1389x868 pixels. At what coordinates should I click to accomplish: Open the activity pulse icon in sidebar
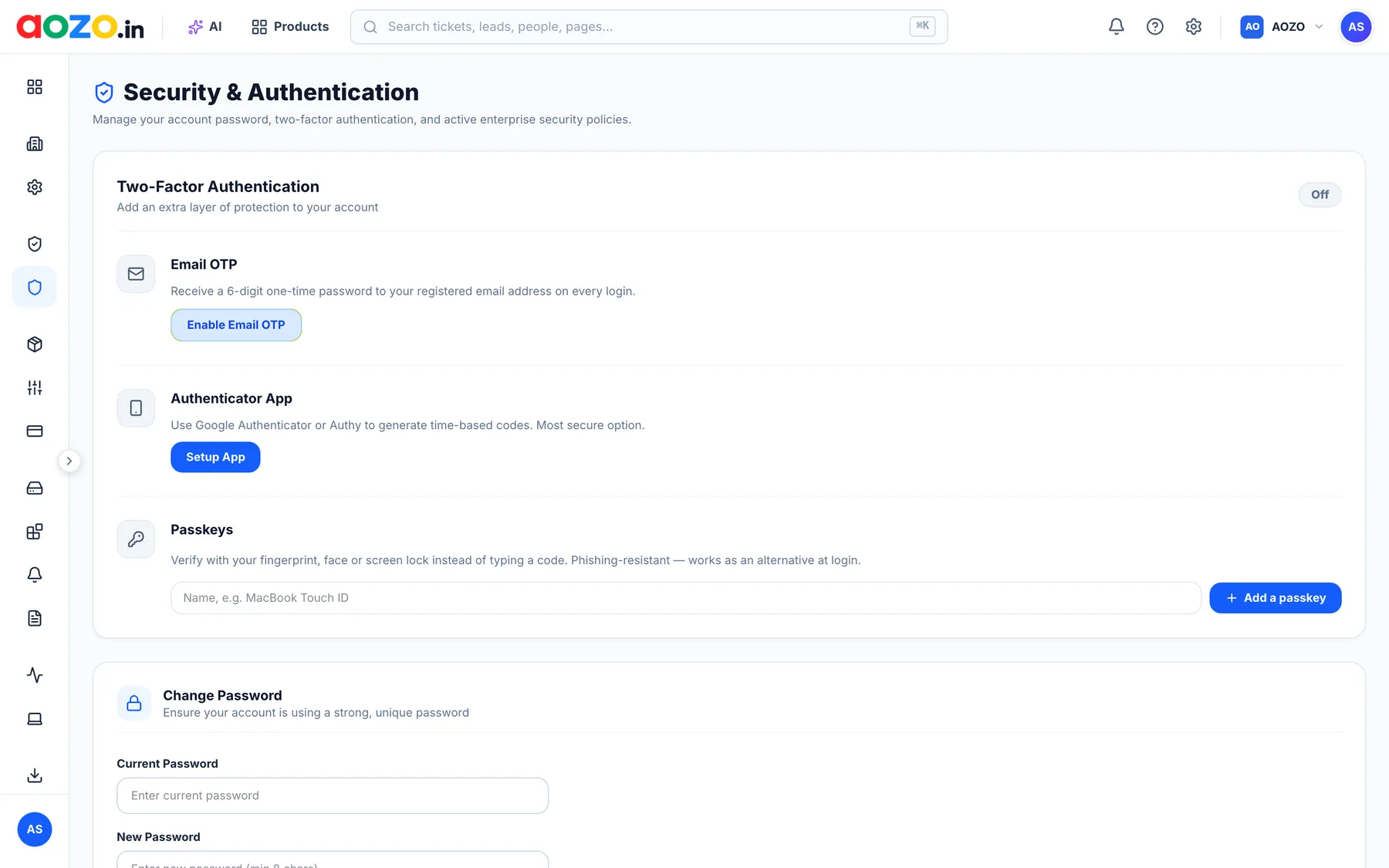point(35,675)
